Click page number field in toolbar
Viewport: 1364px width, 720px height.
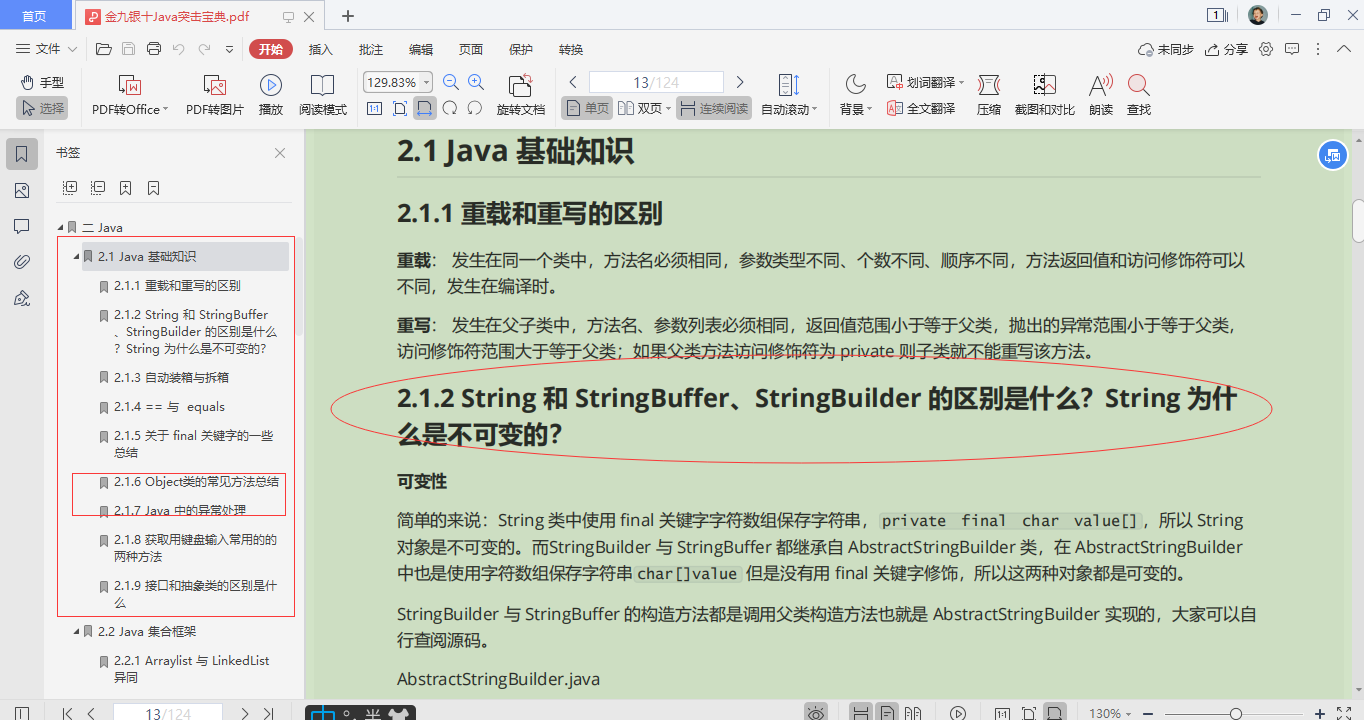pos(656,82)
